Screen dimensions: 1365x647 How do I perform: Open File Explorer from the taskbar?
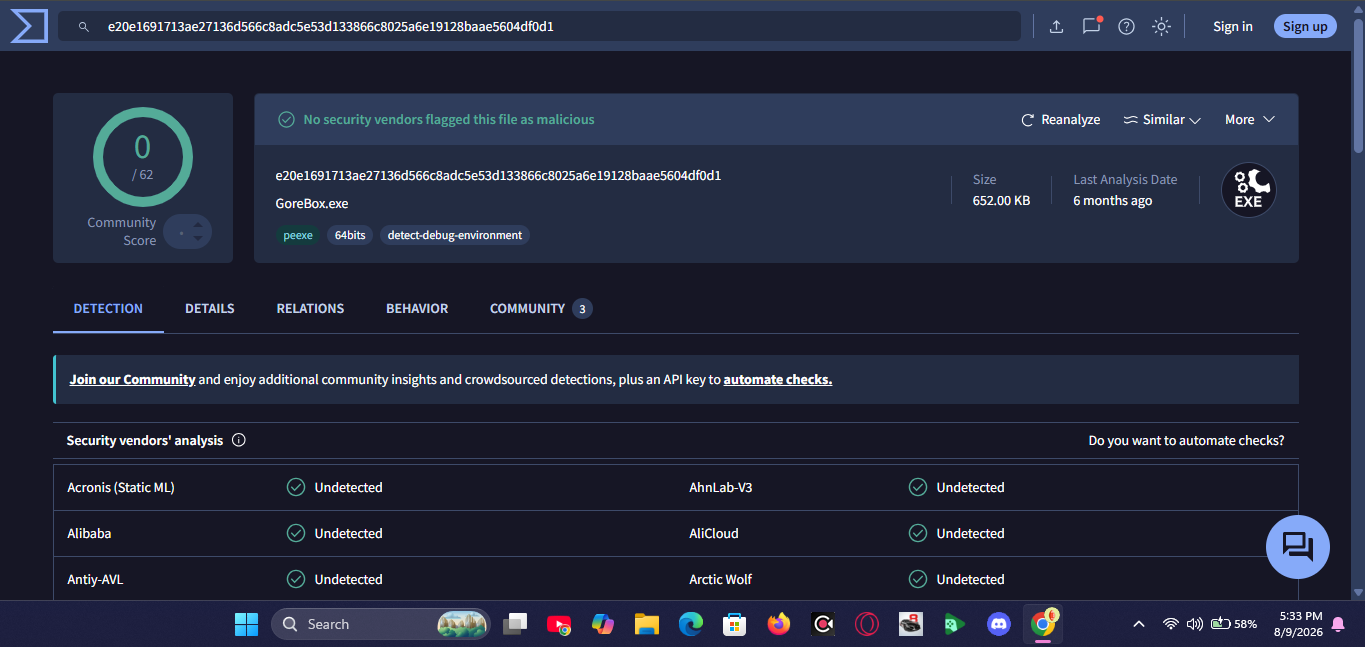[x=647, y=624]
